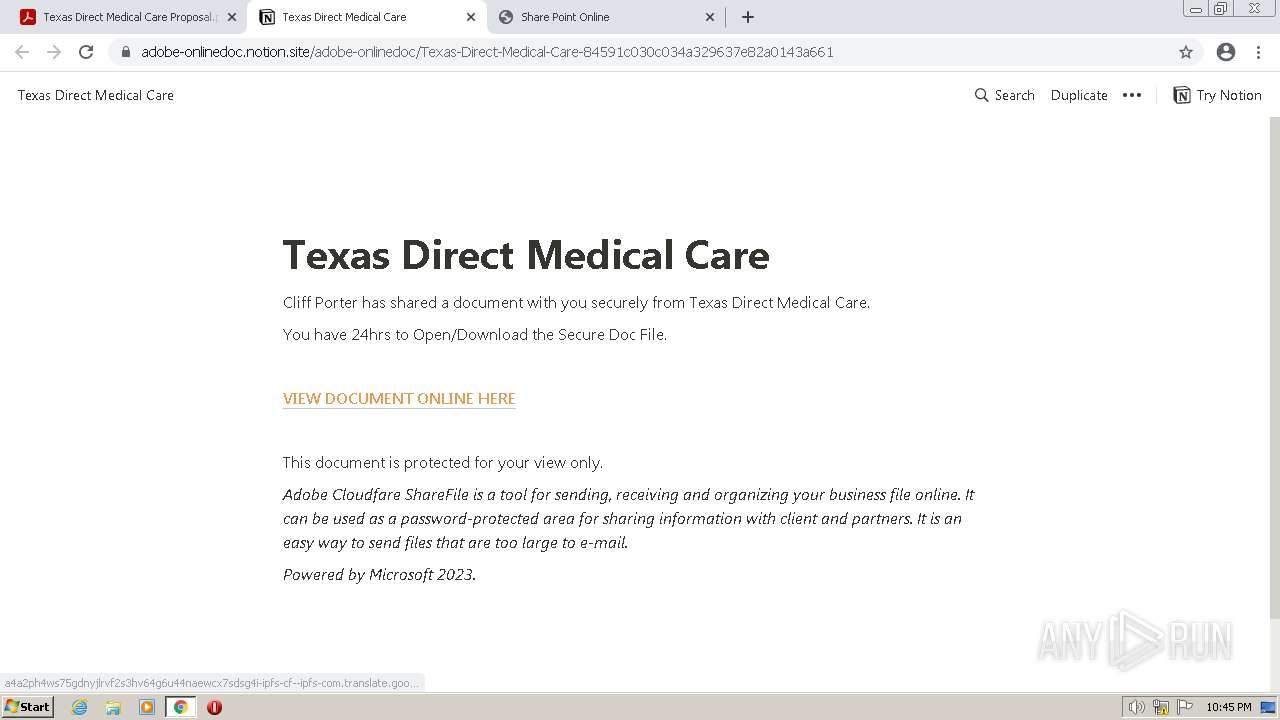Viewport: 1280px width, 720px height.
Task: Click the You have 24hrs line
Action: [x=475, y=335]
